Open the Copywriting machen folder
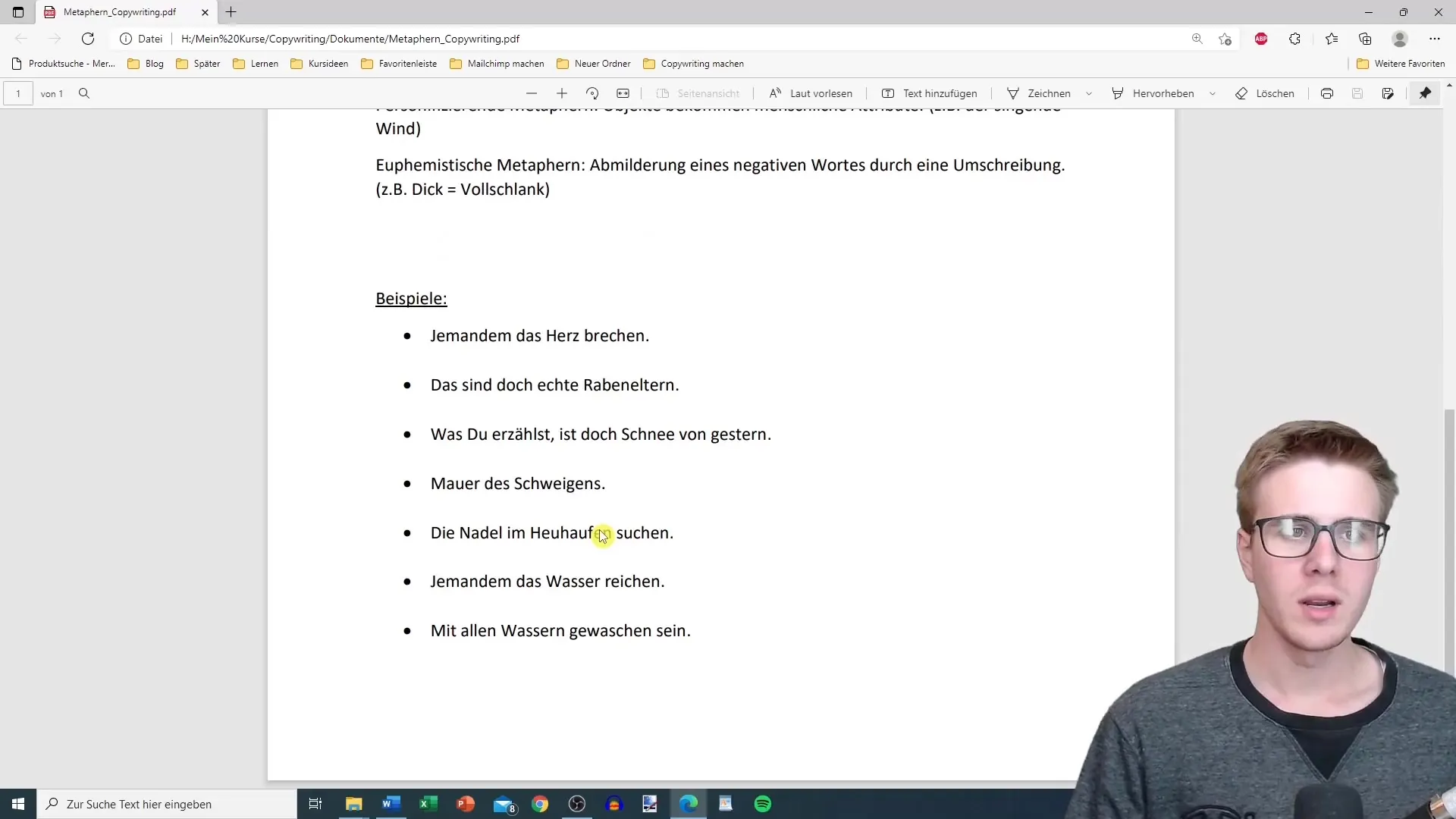This screenshot has height=819, width=1456. point(693,64)
